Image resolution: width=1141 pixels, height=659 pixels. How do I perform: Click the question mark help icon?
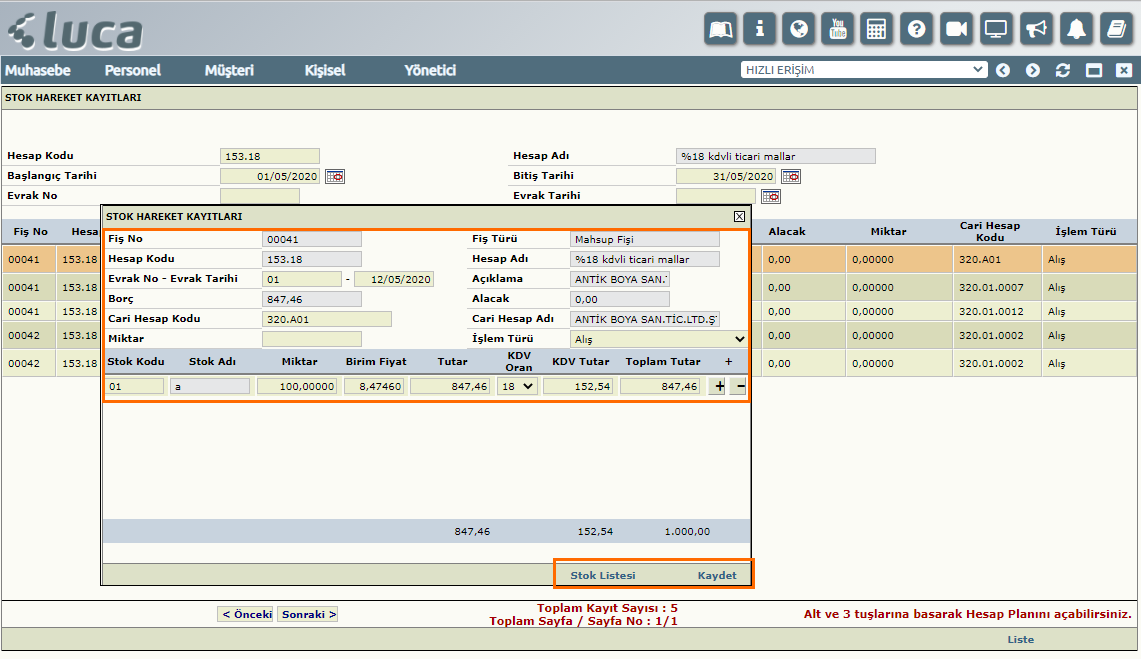point(916,29)
